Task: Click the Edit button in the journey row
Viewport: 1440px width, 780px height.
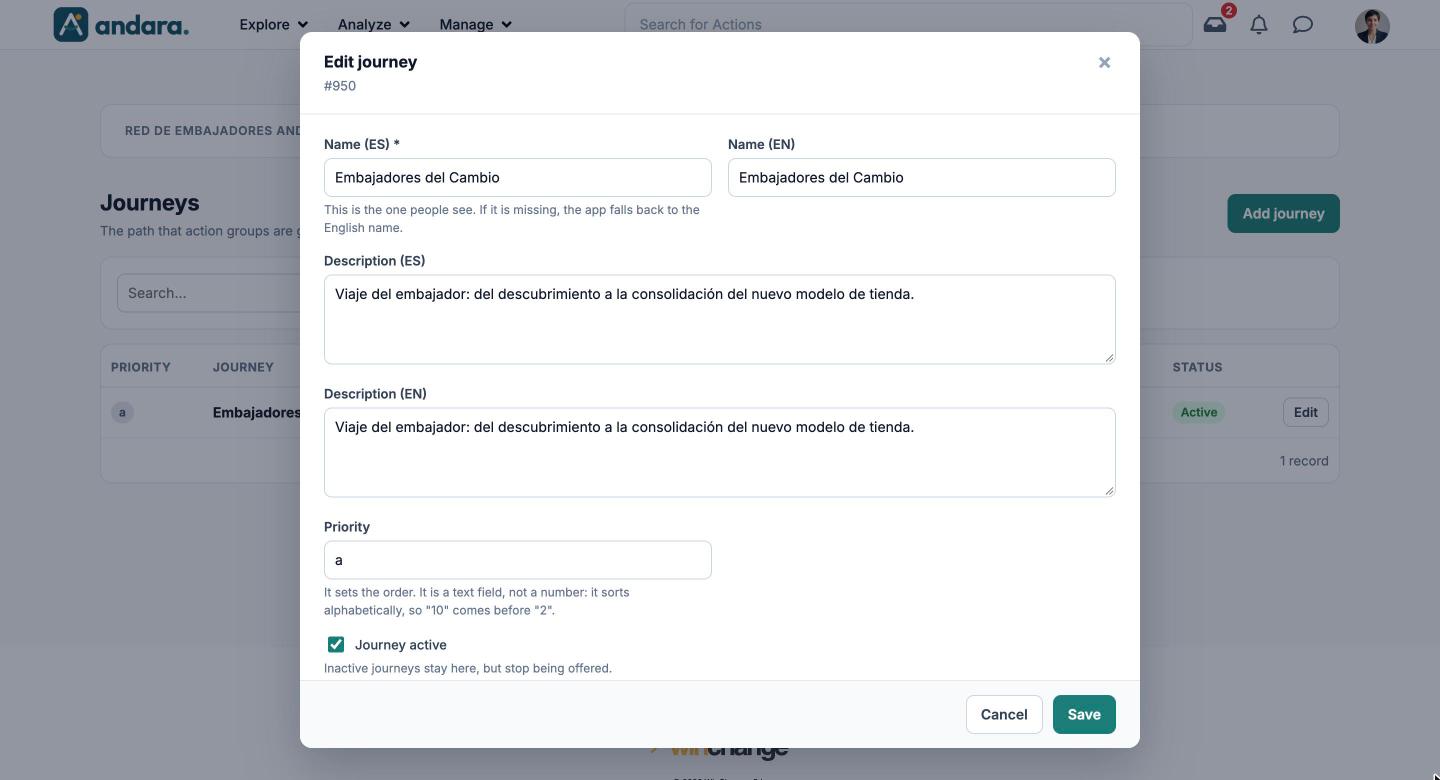Action: pyautogui.click(x=1306, y=413)
